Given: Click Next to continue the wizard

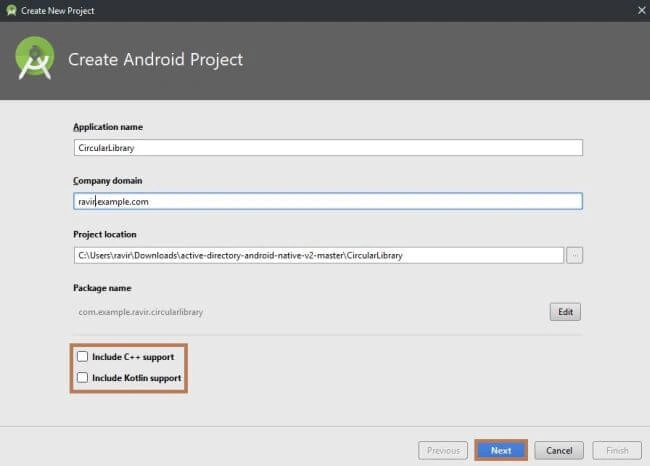Looking at the screenshot, I should (x=501, y=450).
